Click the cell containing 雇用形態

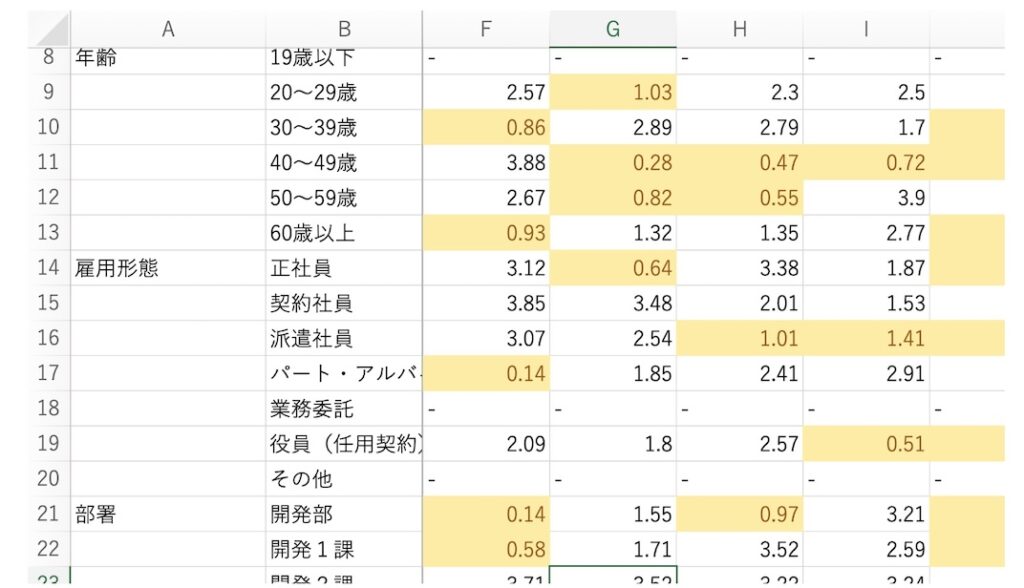[168, 268]
